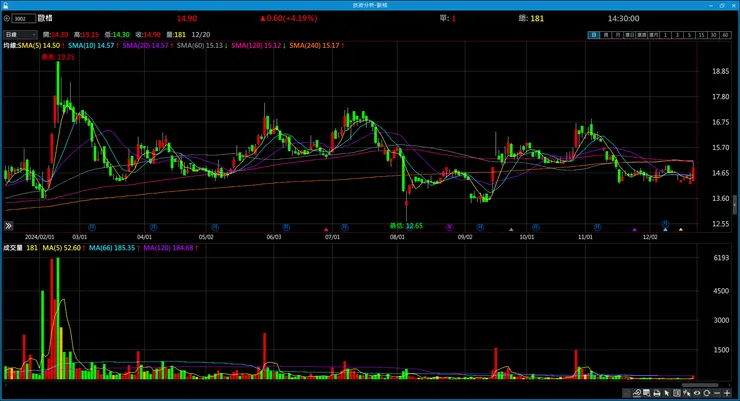740x401 pixels.
Task: Click the horizontal scrollbar under volume chart
Action: [x=700, y=385]
